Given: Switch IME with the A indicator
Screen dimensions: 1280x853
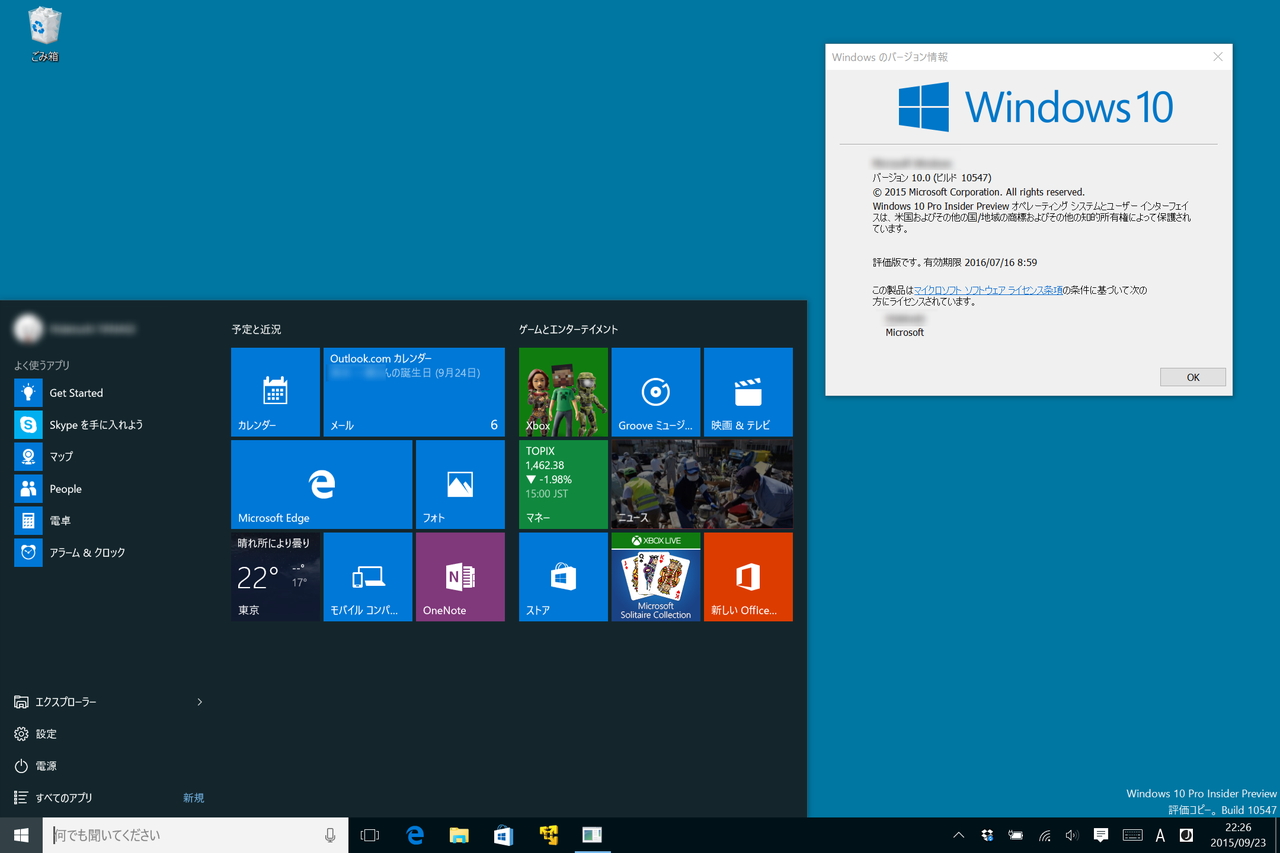Looking at the screenshot, I should (x=1160, y=835).
